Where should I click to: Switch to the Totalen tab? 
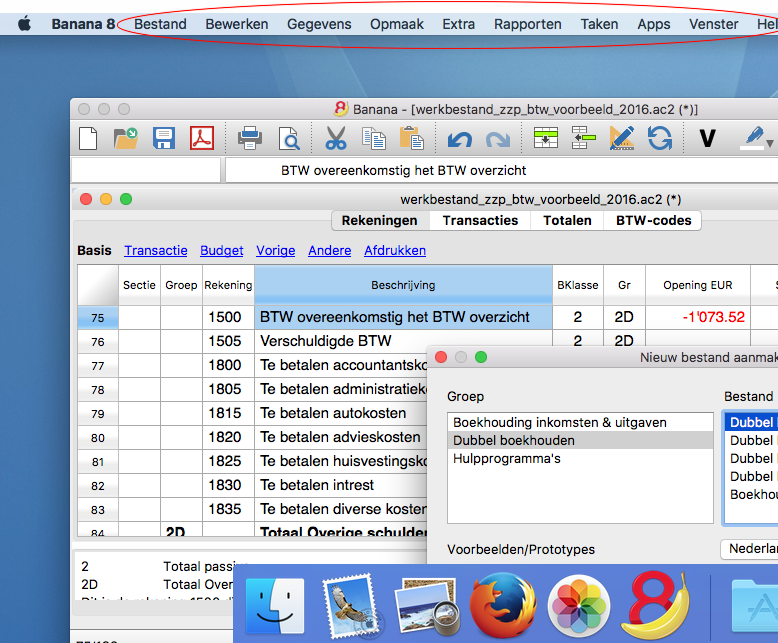click(567, 220)
